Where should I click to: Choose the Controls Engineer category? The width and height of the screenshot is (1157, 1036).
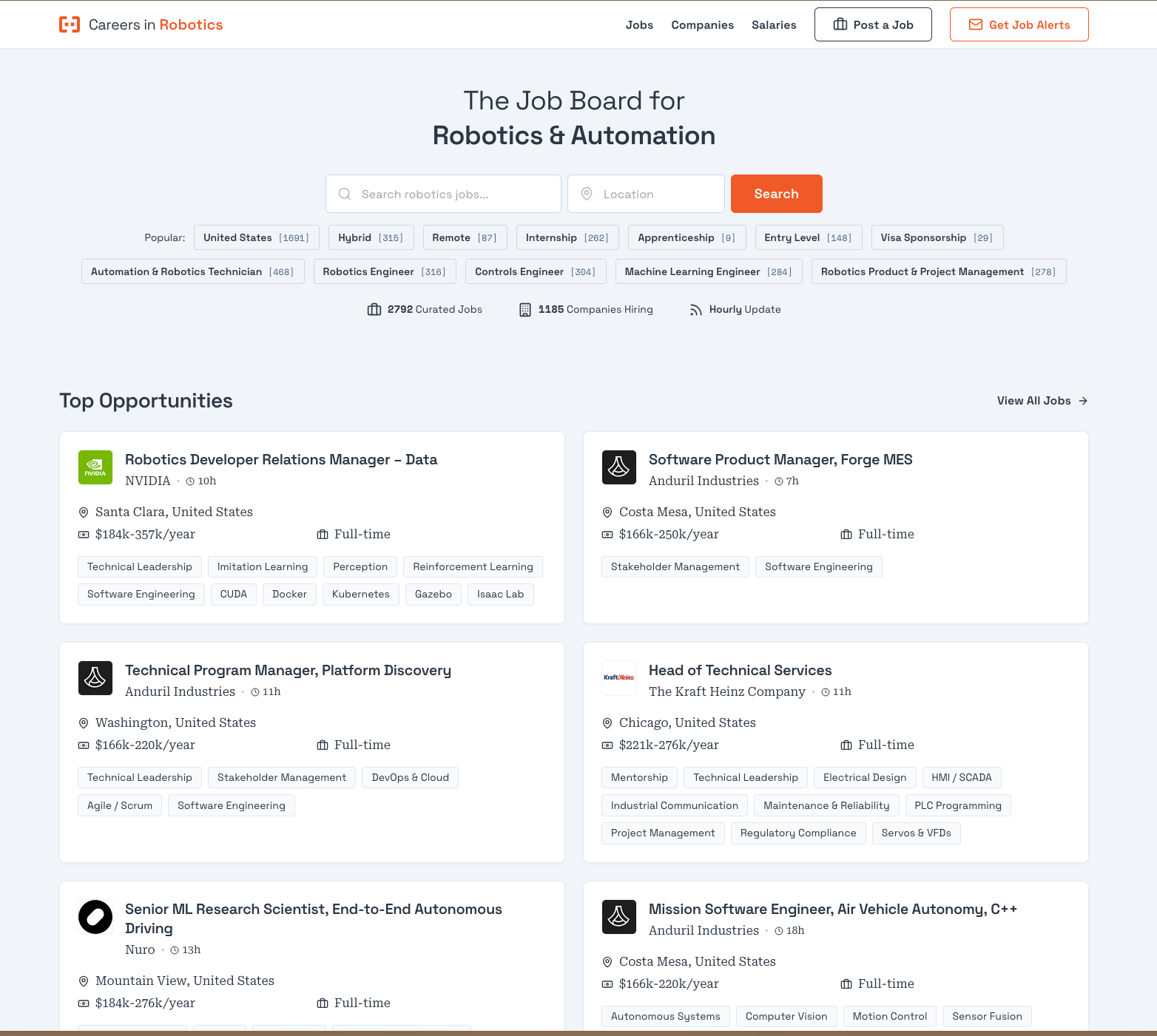(x=535, y=271)
